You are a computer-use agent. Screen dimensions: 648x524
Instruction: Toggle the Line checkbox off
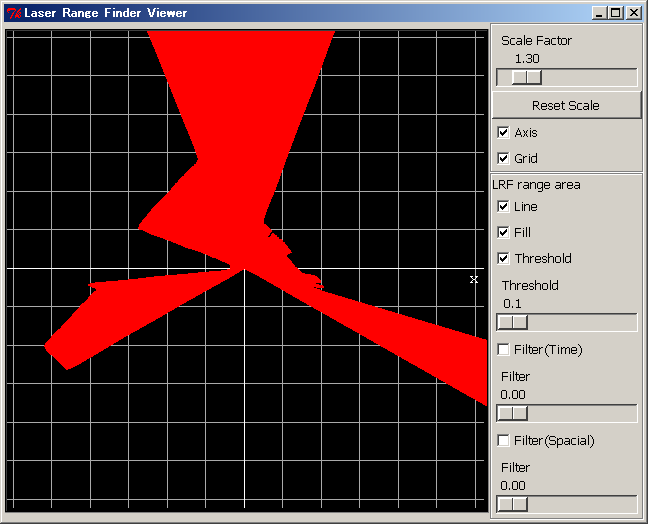(503, 206)
